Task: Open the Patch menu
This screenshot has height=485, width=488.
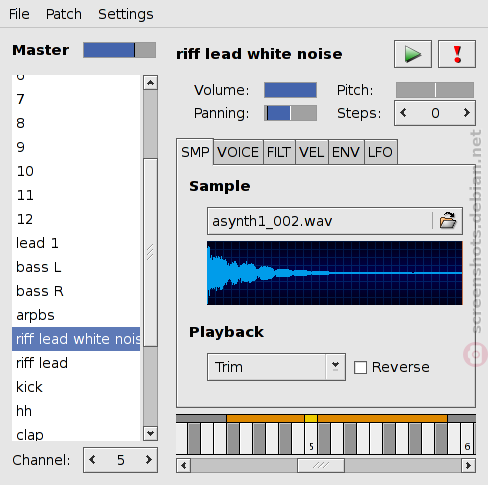Action: (x=64, y=14)
